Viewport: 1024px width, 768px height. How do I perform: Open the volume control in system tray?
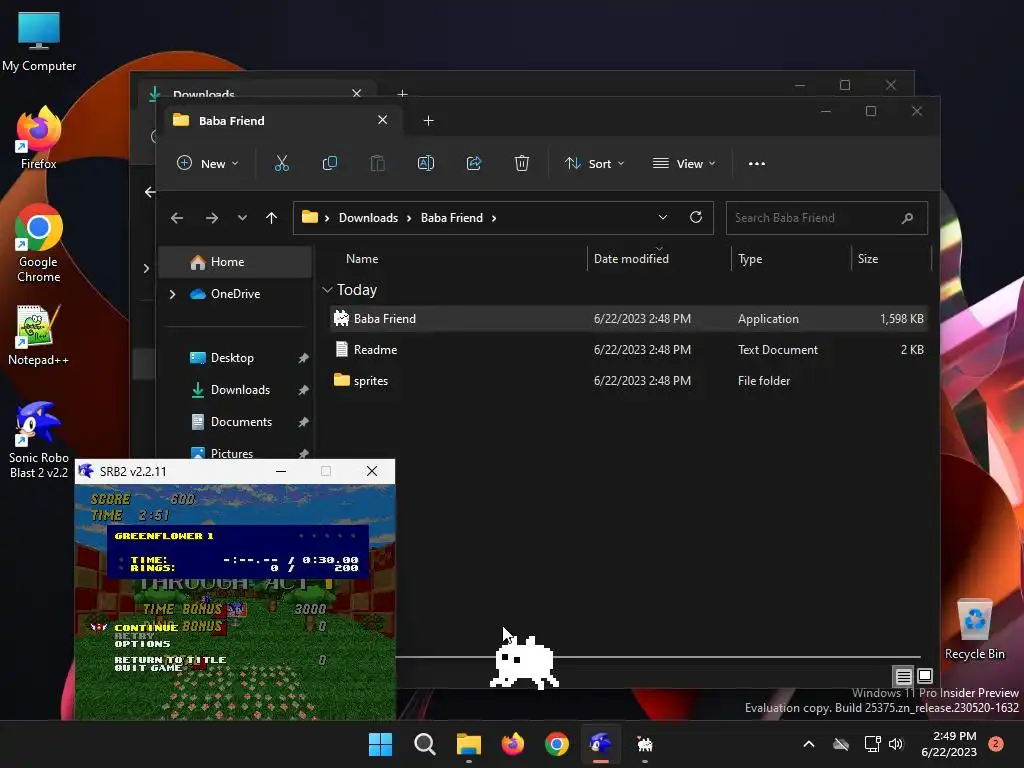[x=896, y=744]
